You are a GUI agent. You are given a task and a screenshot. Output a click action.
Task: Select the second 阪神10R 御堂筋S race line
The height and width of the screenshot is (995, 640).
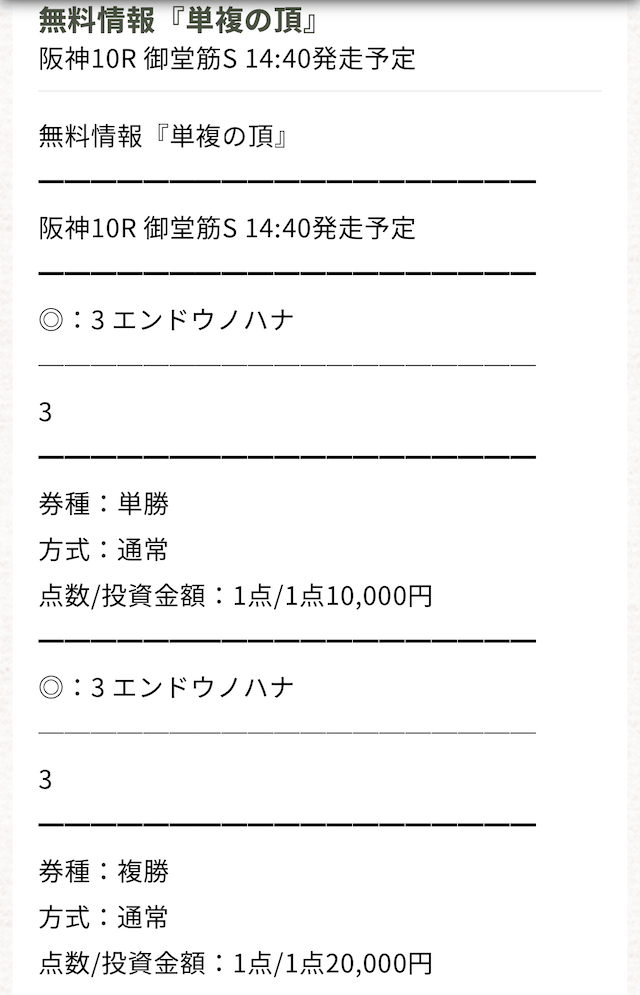pos(227,228)
